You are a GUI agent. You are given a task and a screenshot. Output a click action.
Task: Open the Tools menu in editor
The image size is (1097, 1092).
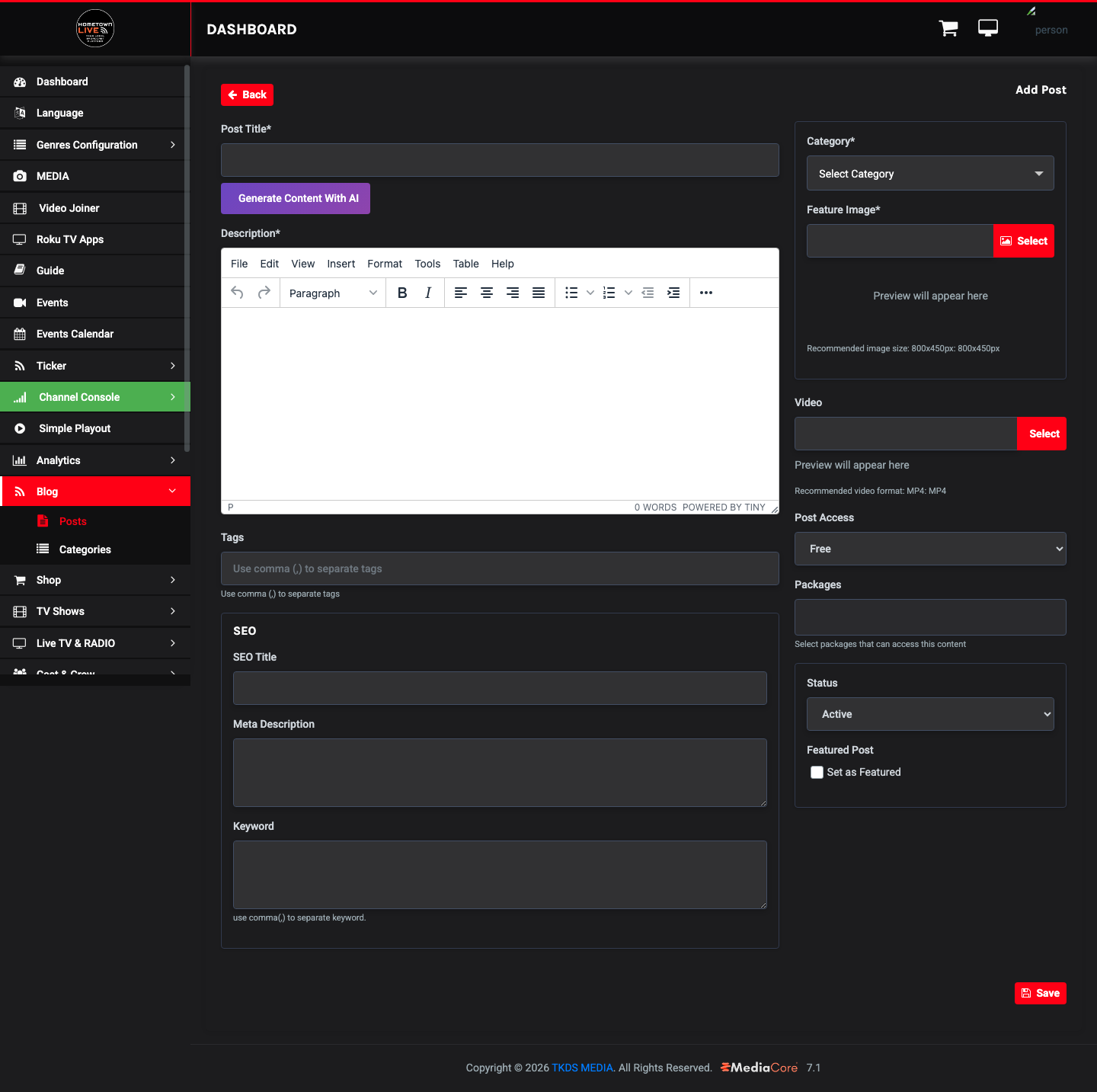(x=427, y=264)
